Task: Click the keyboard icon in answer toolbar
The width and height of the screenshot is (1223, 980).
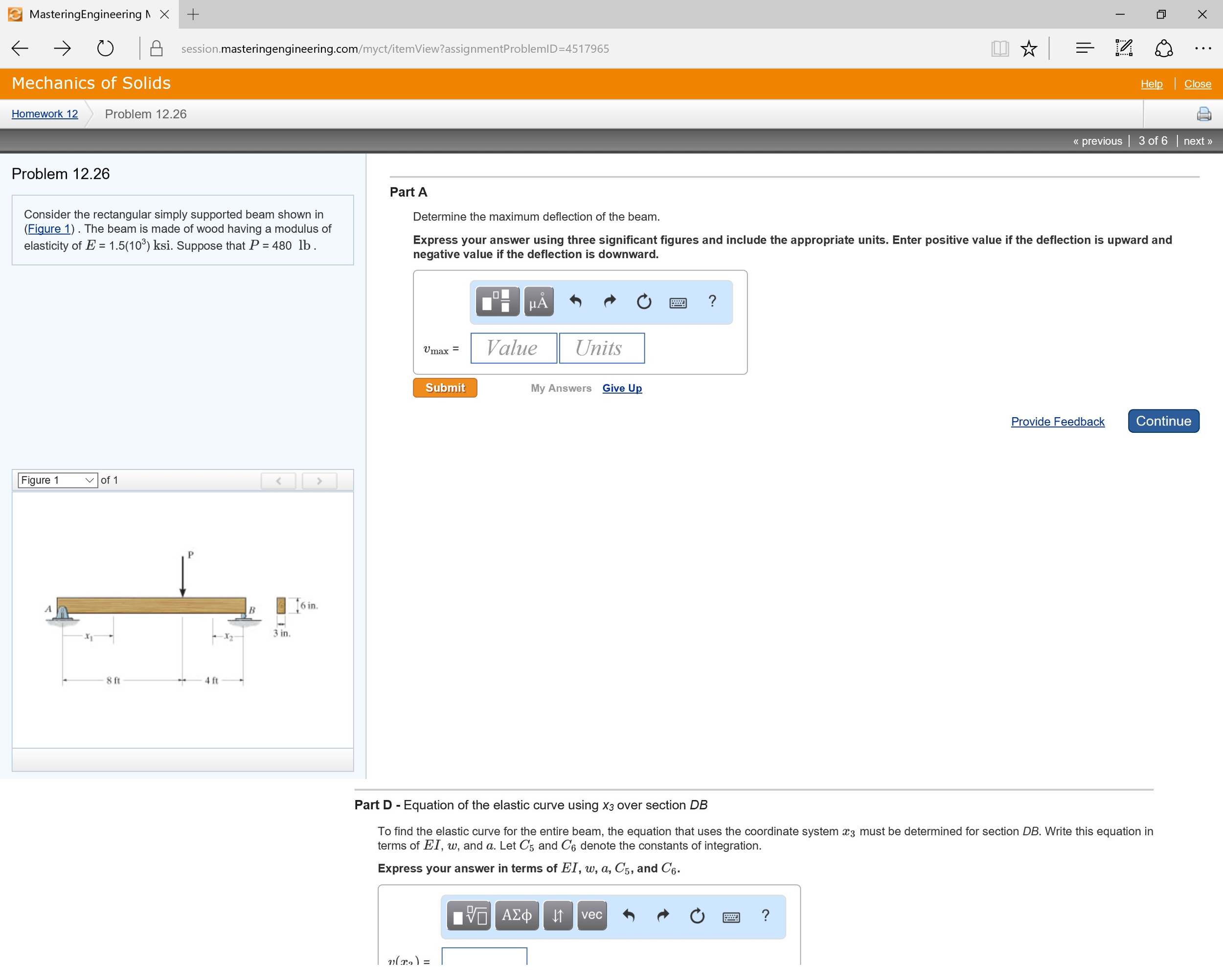Action: click(x=677, y=302)
